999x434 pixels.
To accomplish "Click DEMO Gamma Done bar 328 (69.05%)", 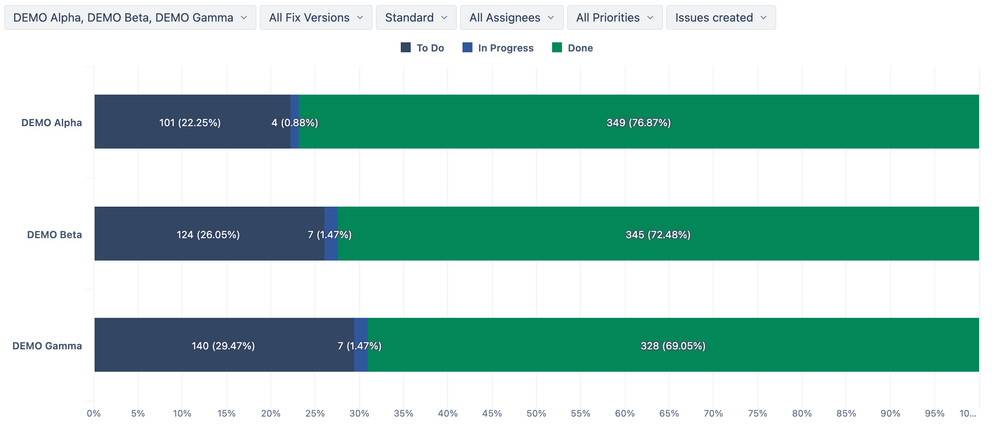I will (x=673, y=345).
